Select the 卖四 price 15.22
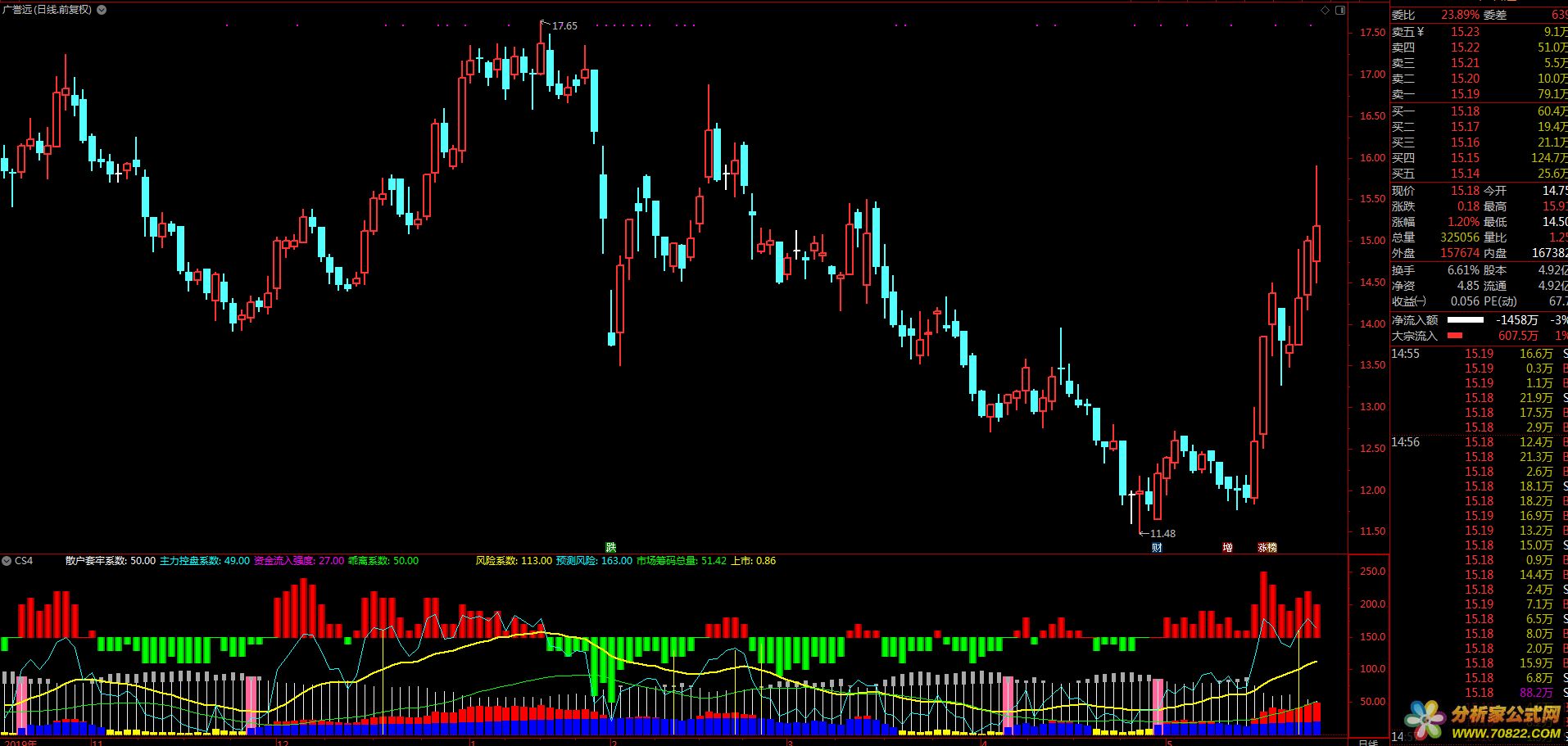Image resolution: width=1568 pixels, height=746 pixels. pyautogui.click(x=1465, y=47)
